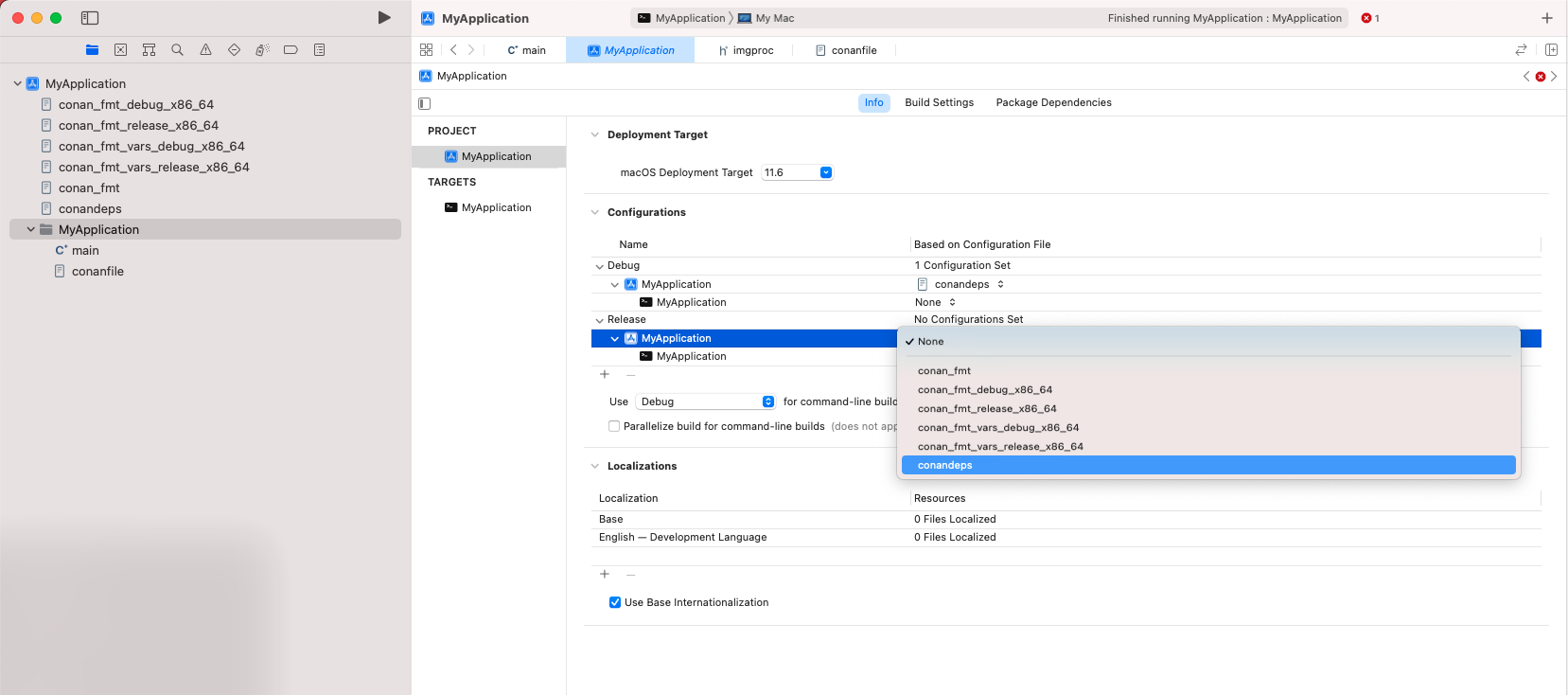Screen dimensions: 1568x695
Task: Select None in the configuration popup menu
Action: pyautogui.click(x=1208, y=342)
